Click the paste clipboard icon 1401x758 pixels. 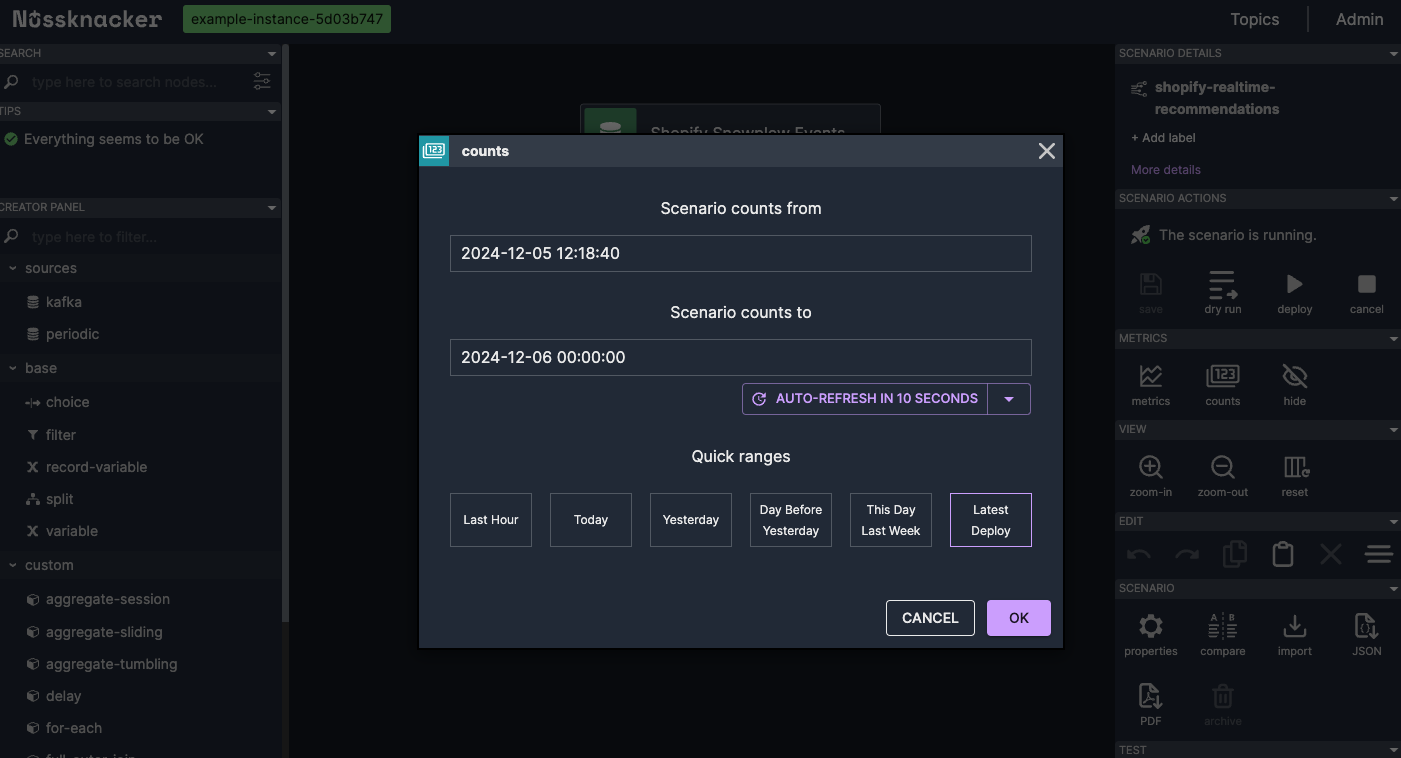tap(1283, 554)
